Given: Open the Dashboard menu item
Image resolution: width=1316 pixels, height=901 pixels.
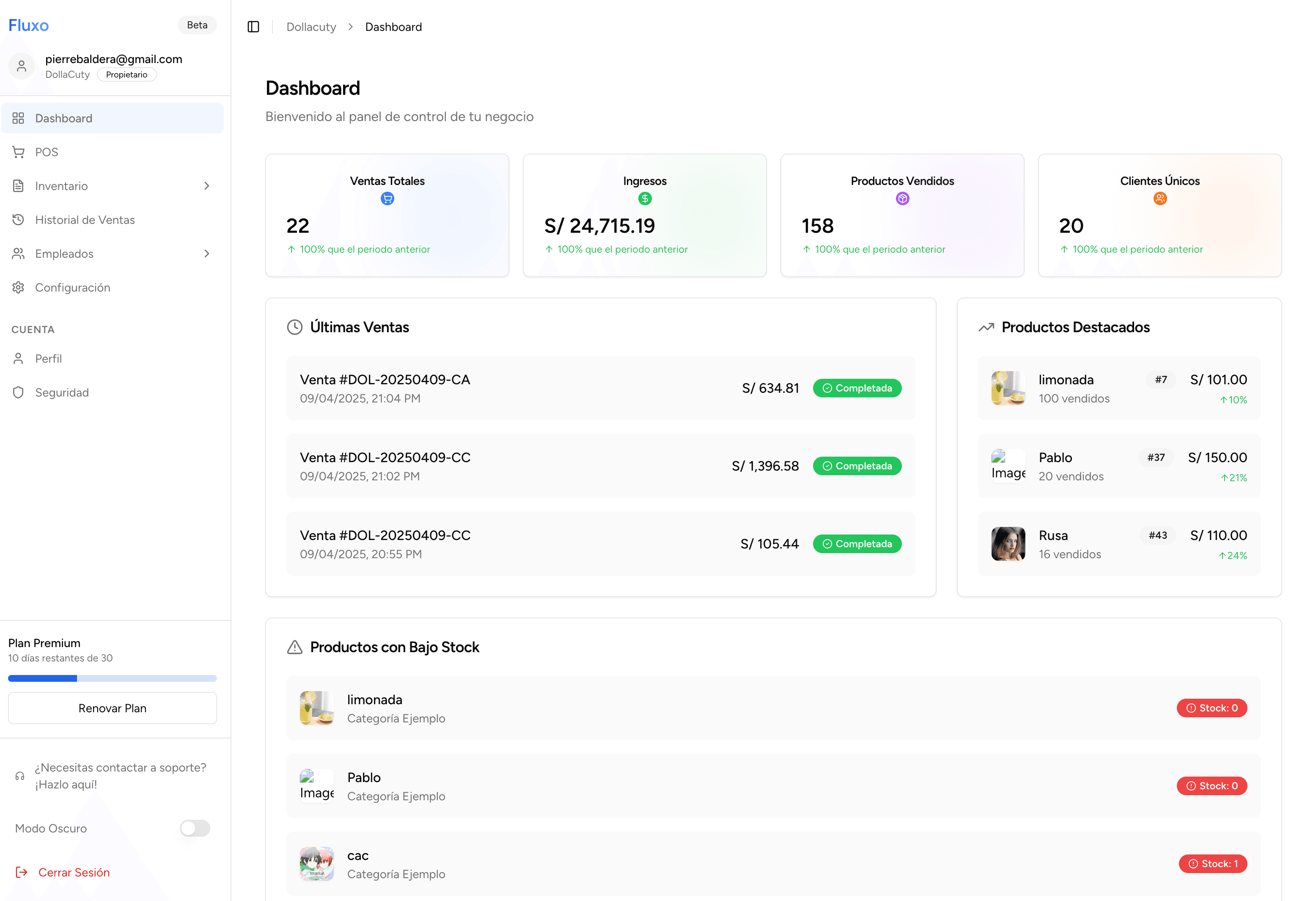Looking at the screenshot, I should tap(113, 118).
